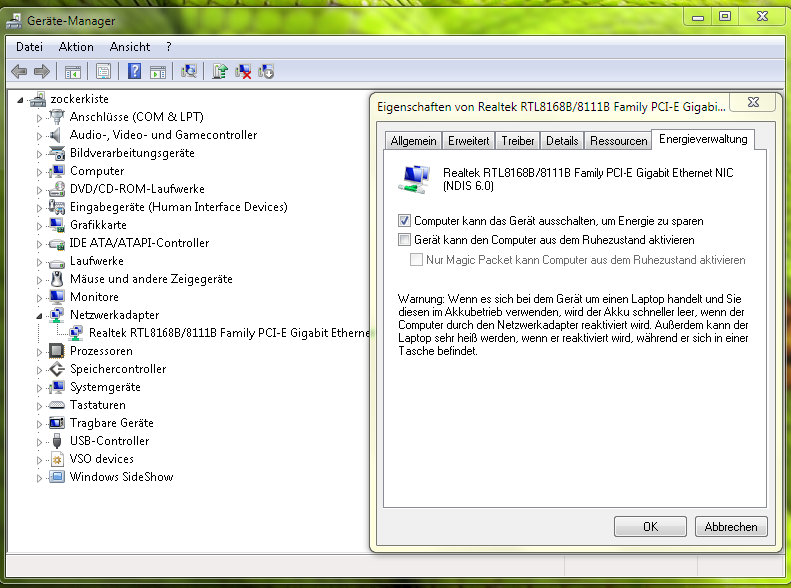
Task: Select the Eingabegeräte (Human Interface Devices) icon
Action: coord(57,207)
